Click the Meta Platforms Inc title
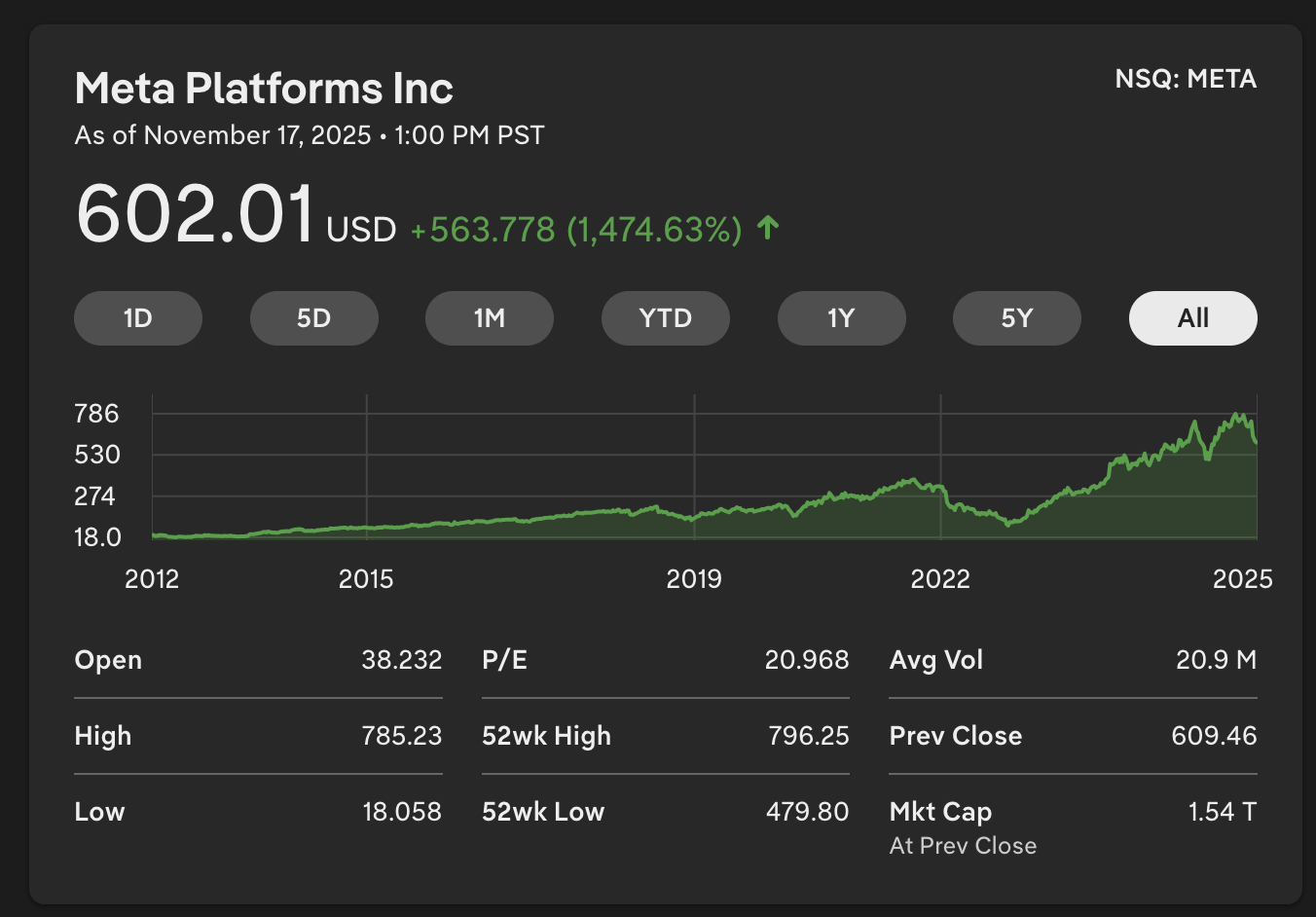 point(264,89)
